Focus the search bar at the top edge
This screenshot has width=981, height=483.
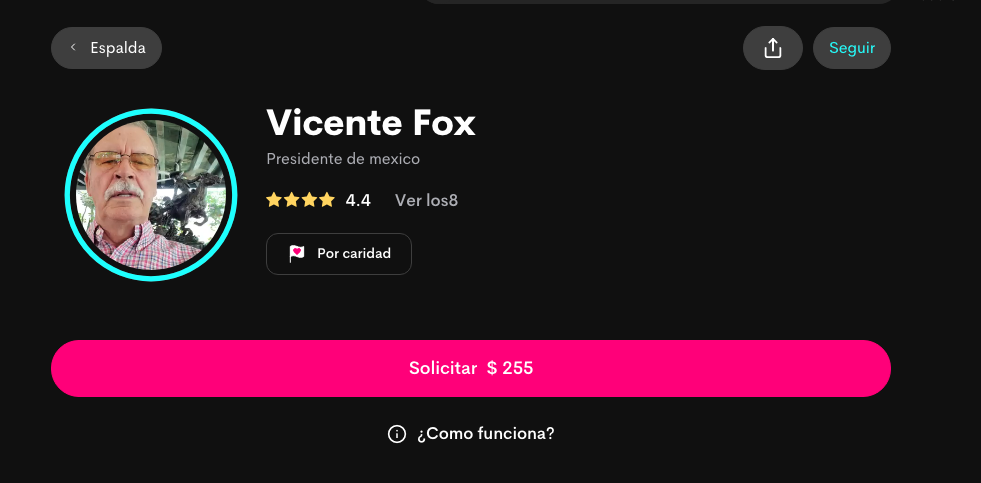[660, 2]
